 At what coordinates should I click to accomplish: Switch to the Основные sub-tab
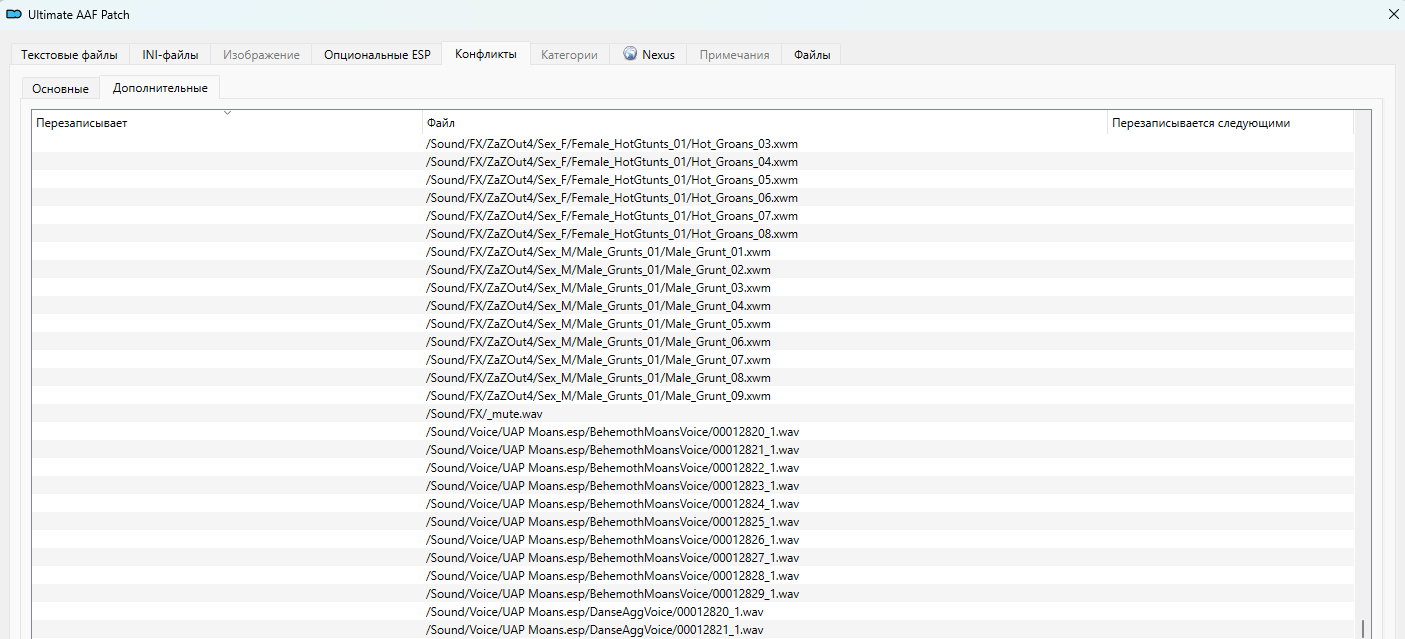(60, 89)
